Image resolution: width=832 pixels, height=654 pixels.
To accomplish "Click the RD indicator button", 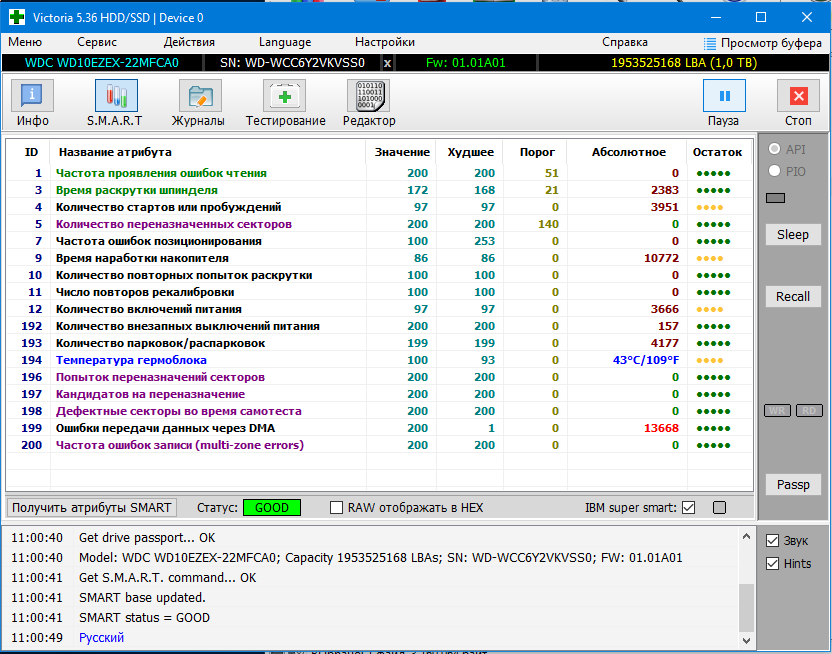I will pos(809,411).
